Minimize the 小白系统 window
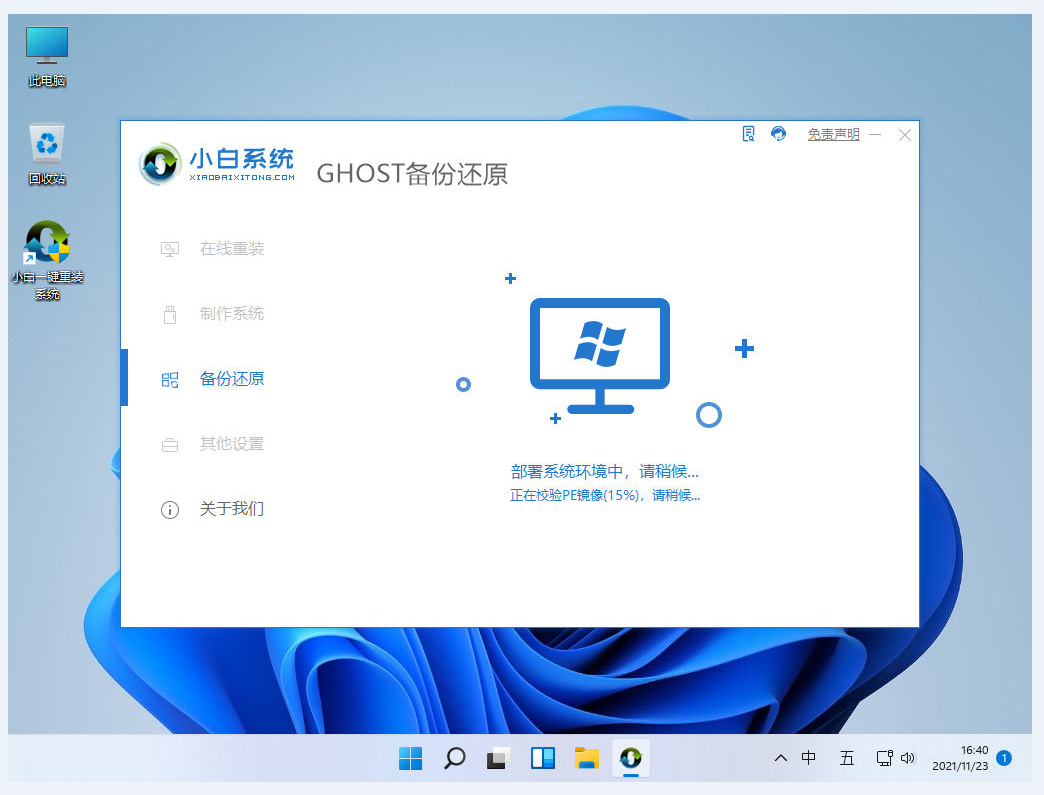The height and width of the screenshot is (795, 1044). pyautogui.click(x=876, y=135)
